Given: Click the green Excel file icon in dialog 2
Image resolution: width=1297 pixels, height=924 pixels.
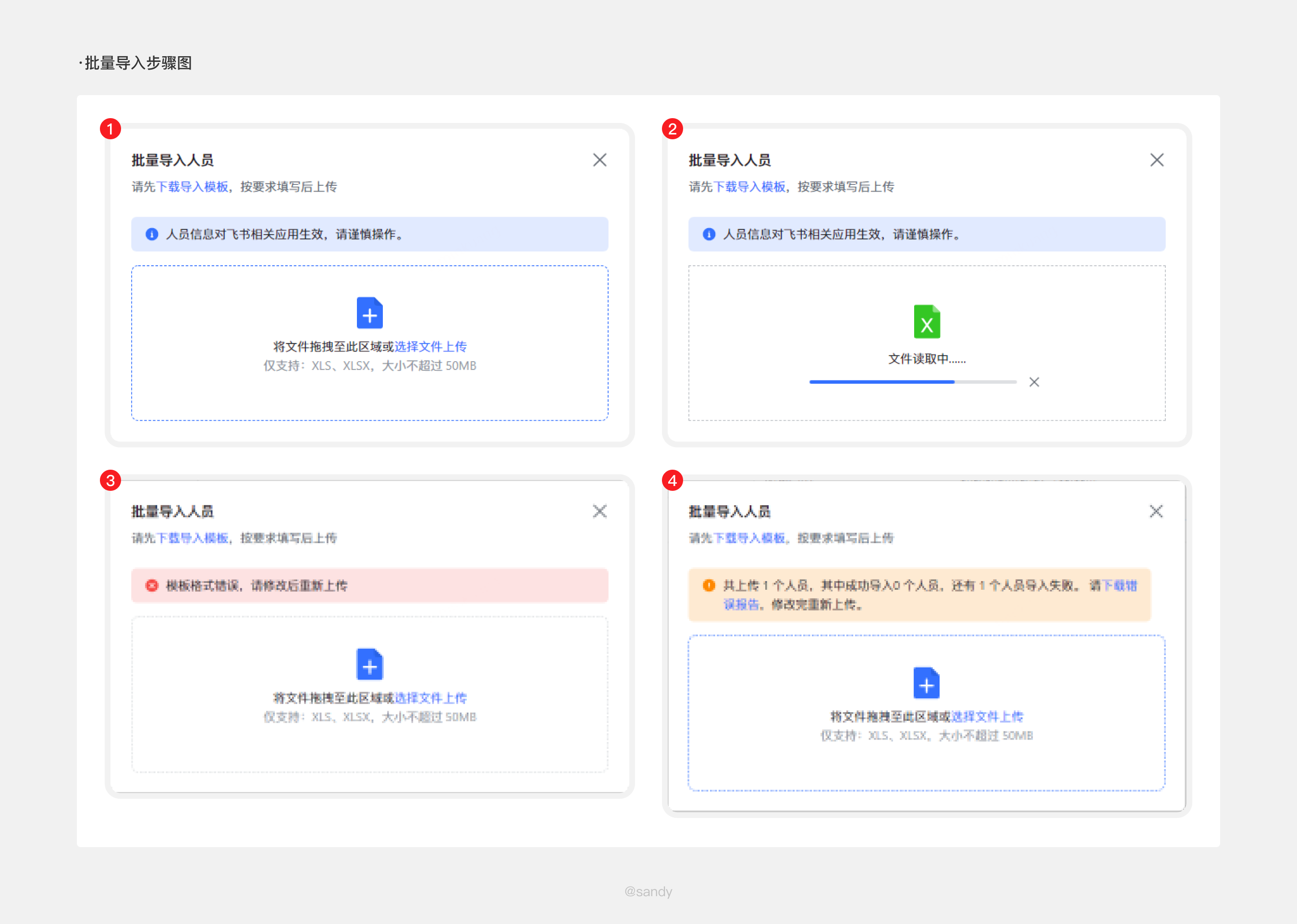Looking at the screenshot, I should (x=927, y=321).
